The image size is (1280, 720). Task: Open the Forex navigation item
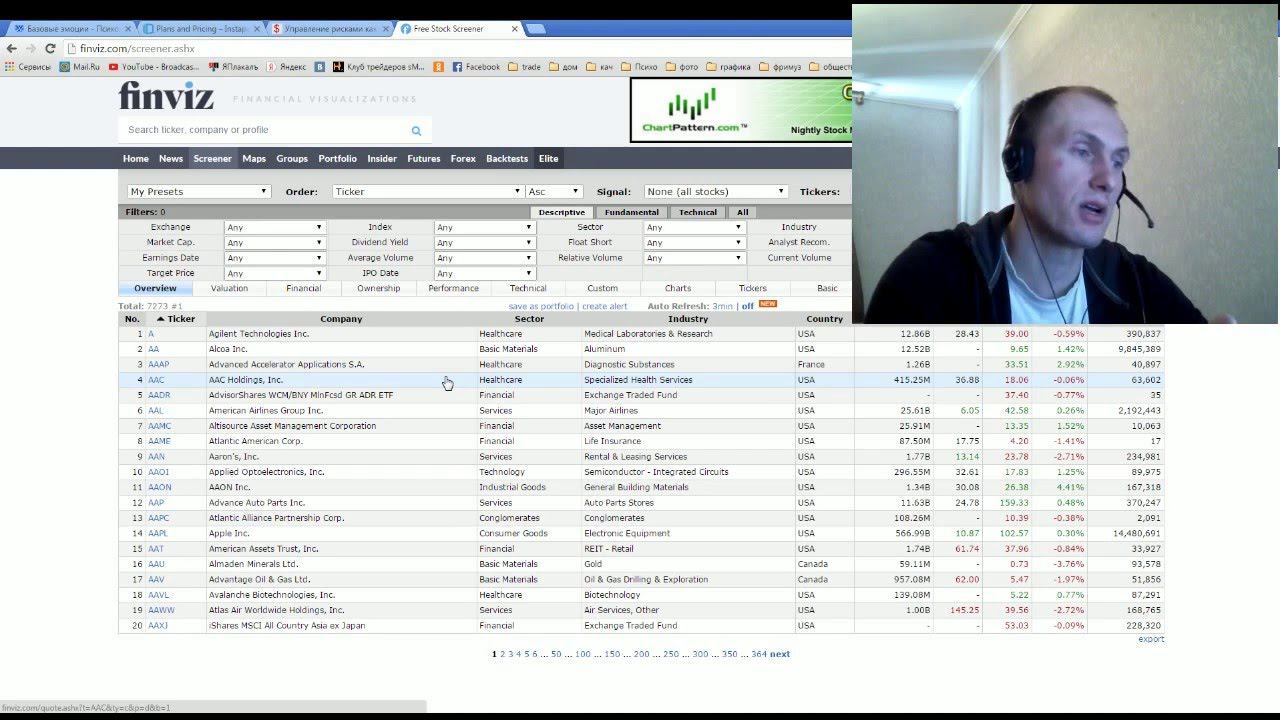coord(463,158)
